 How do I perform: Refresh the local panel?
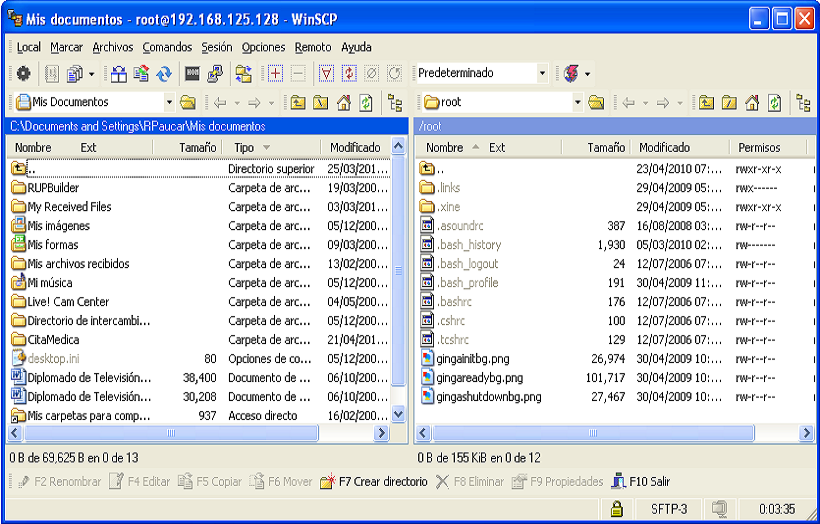366,102
